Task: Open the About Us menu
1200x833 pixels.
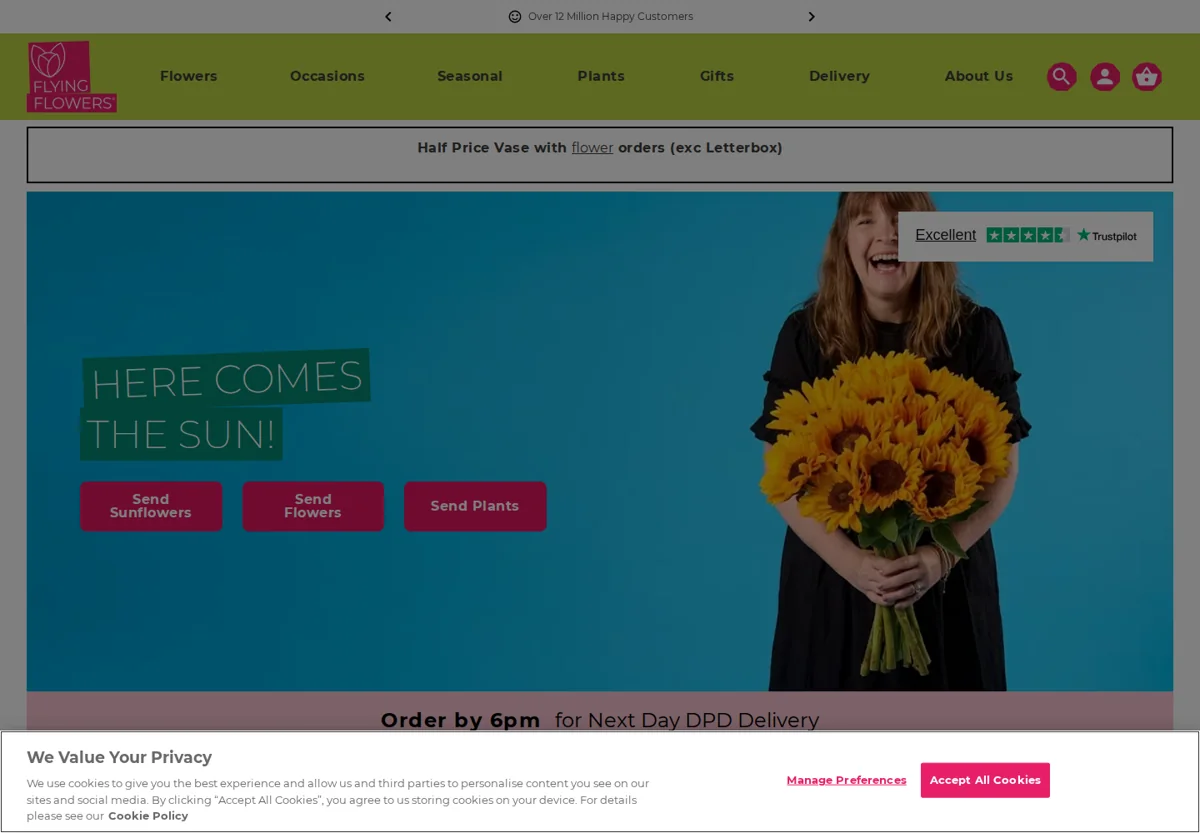Action: (x=979, y=76)
